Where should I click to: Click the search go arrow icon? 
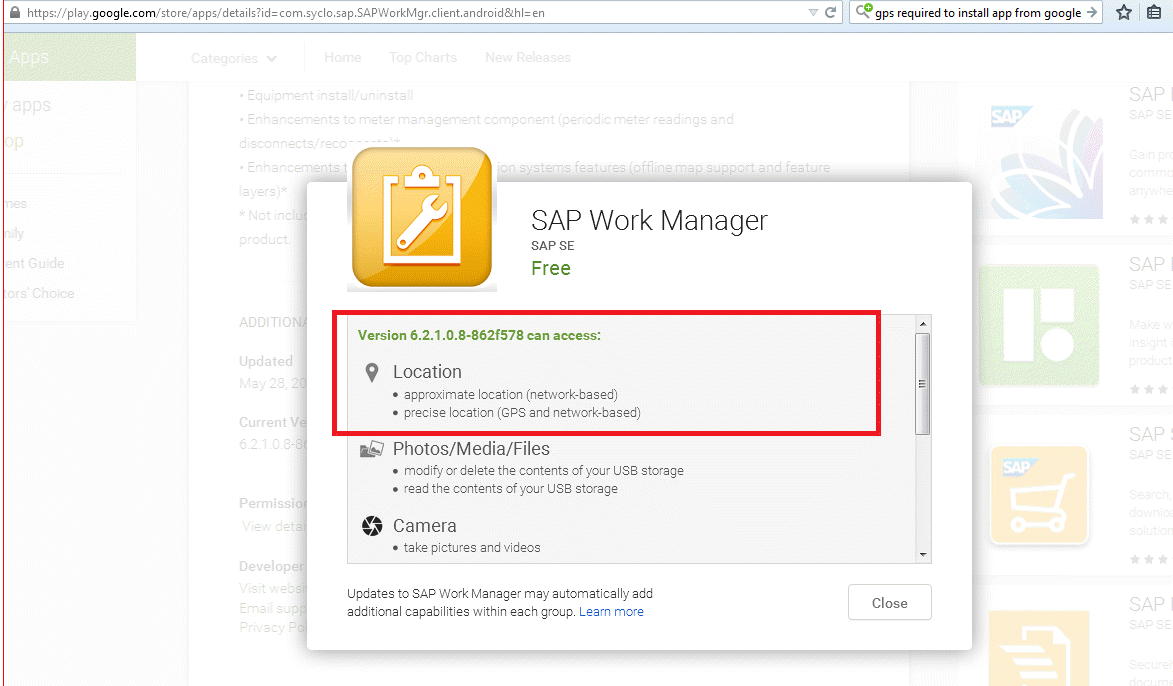click(1092, 13)
